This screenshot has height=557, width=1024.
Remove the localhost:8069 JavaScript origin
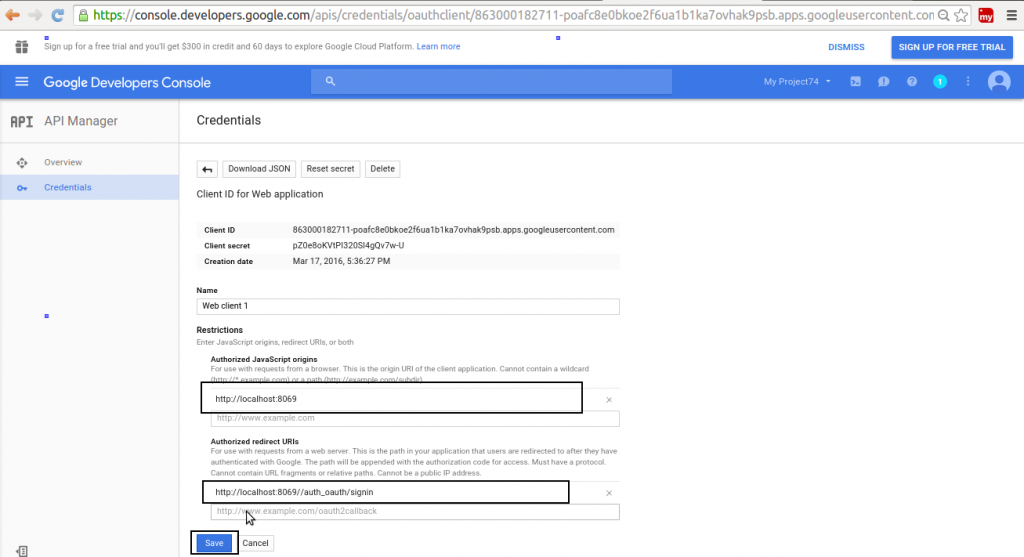coord(609,400)
